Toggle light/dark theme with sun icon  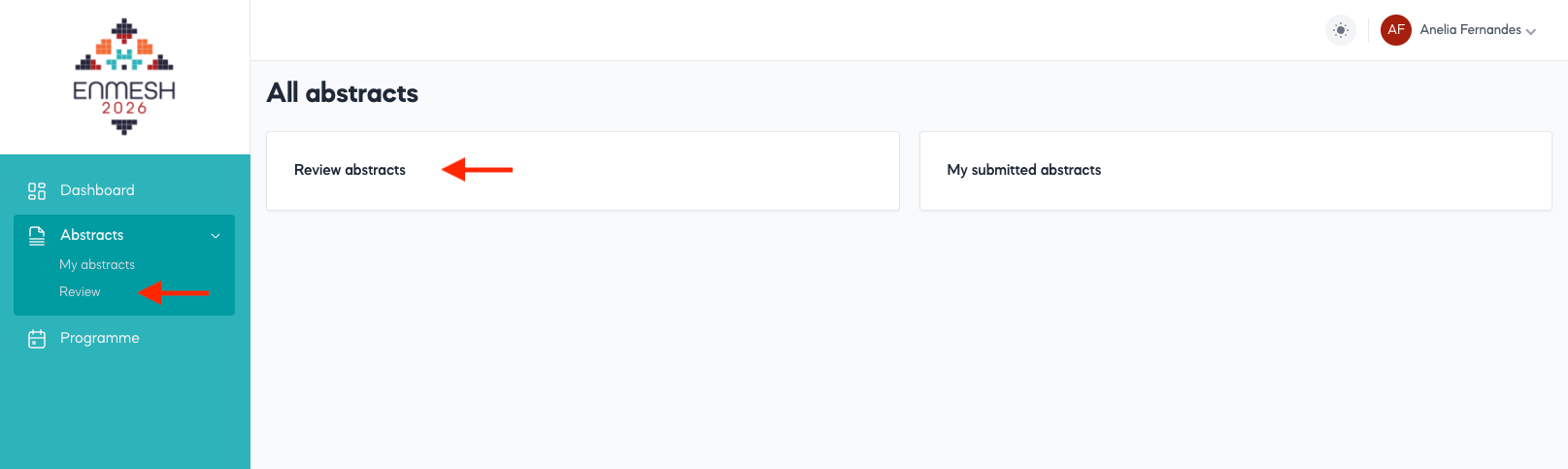point(1340,30)
